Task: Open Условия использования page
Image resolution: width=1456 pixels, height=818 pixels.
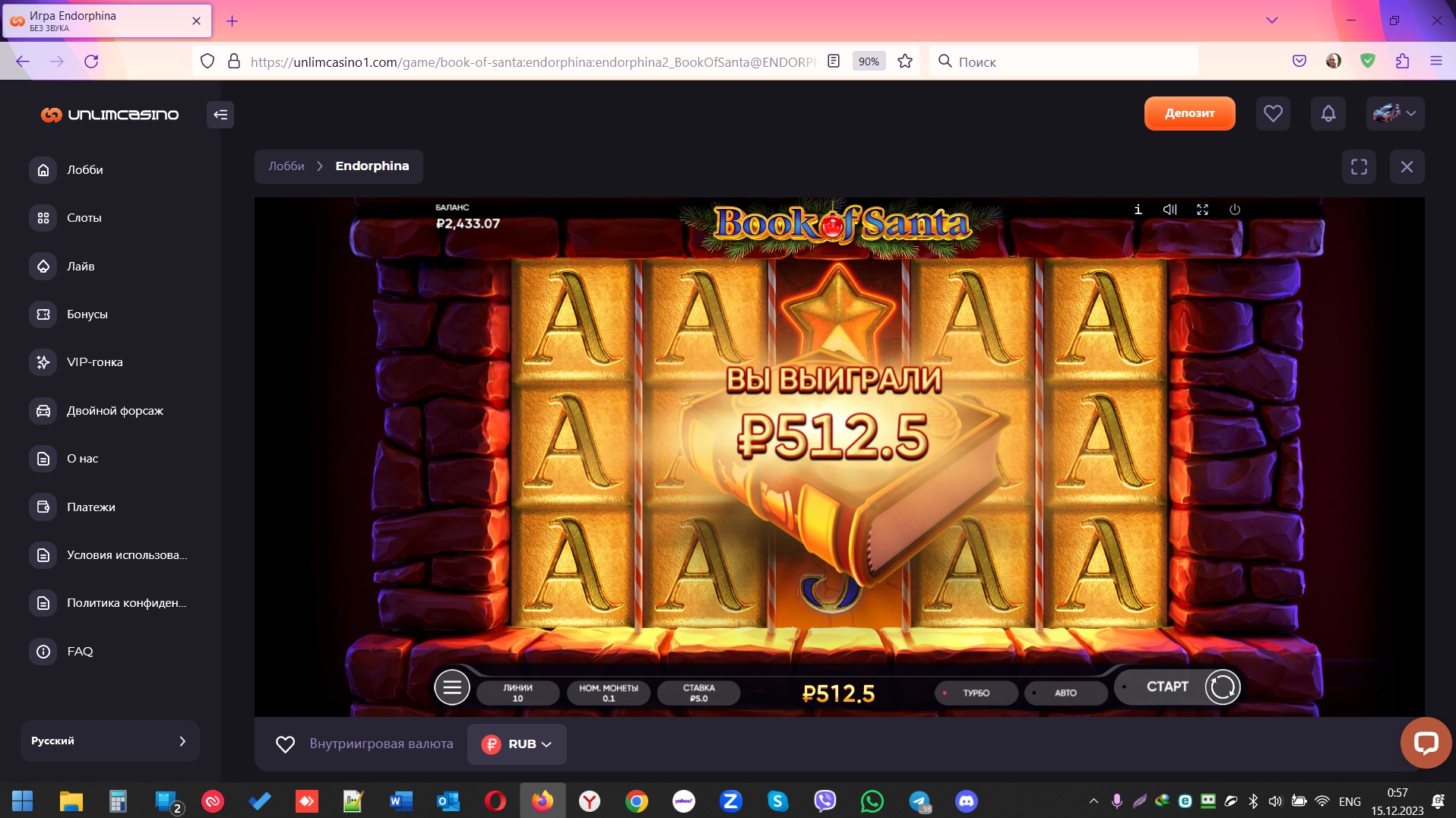Action: 108,555
